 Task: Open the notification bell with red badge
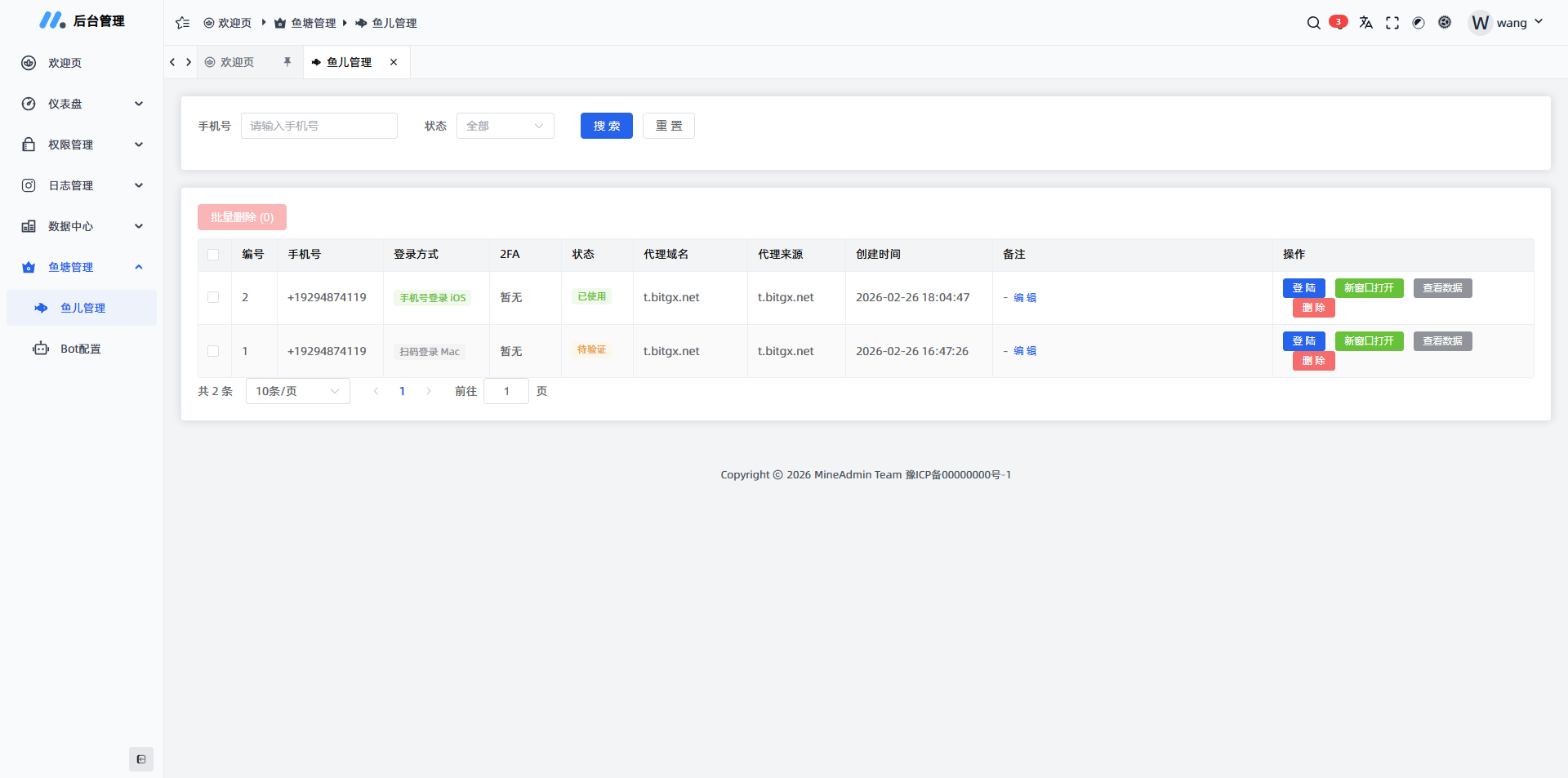1338,22
